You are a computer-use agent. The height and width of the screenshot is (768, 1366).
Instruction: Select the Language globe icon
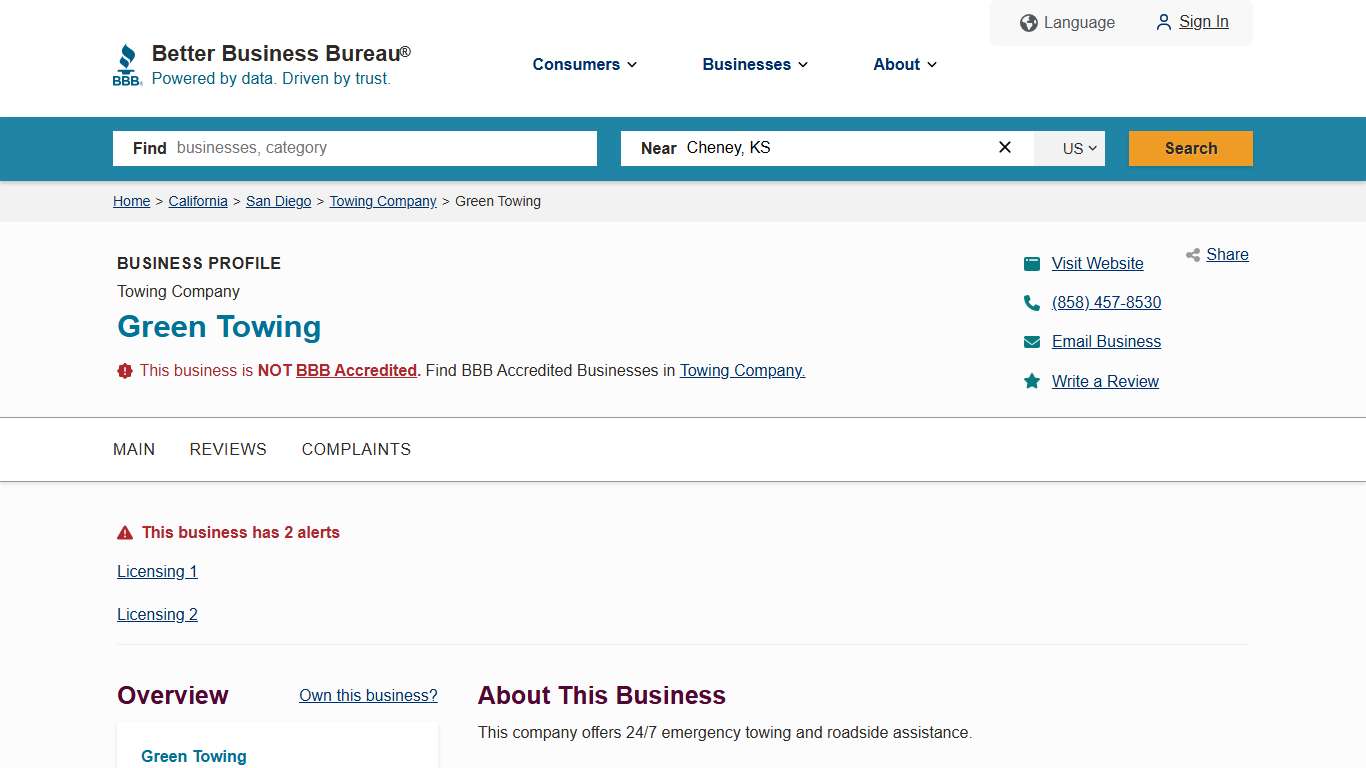coord(1028,22)
